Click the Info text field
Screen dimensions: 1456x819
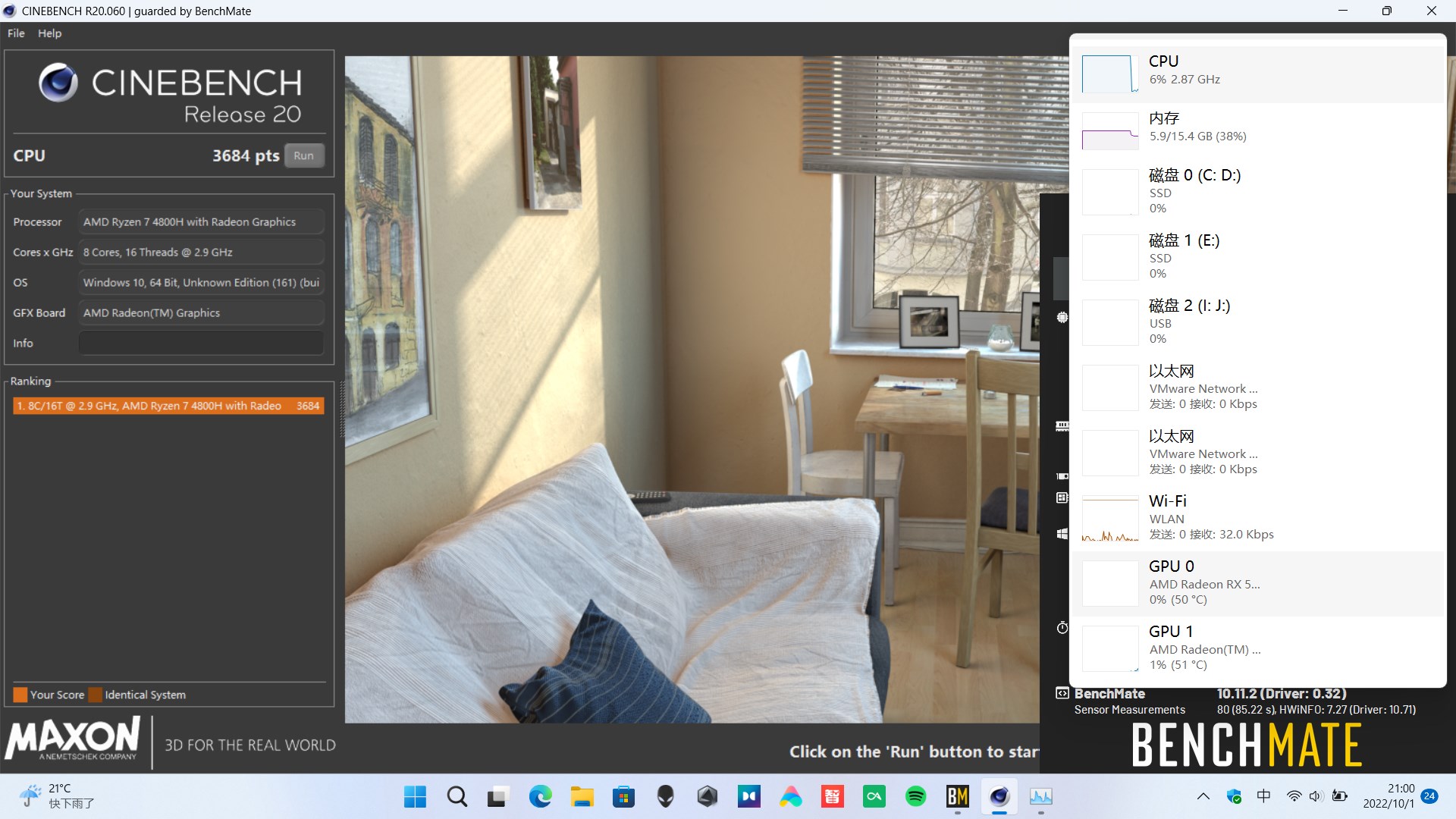coord(201,343)
